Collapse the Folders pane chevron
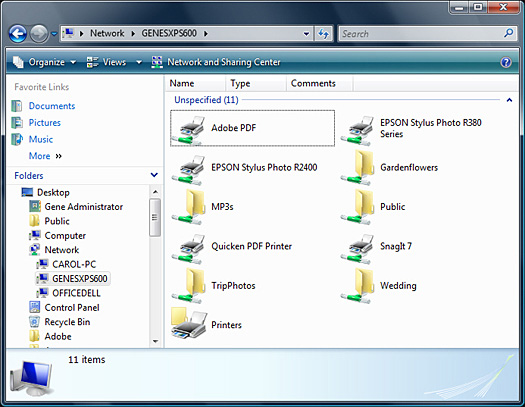This screenshot has width=525, height=407. click(154, 175)
